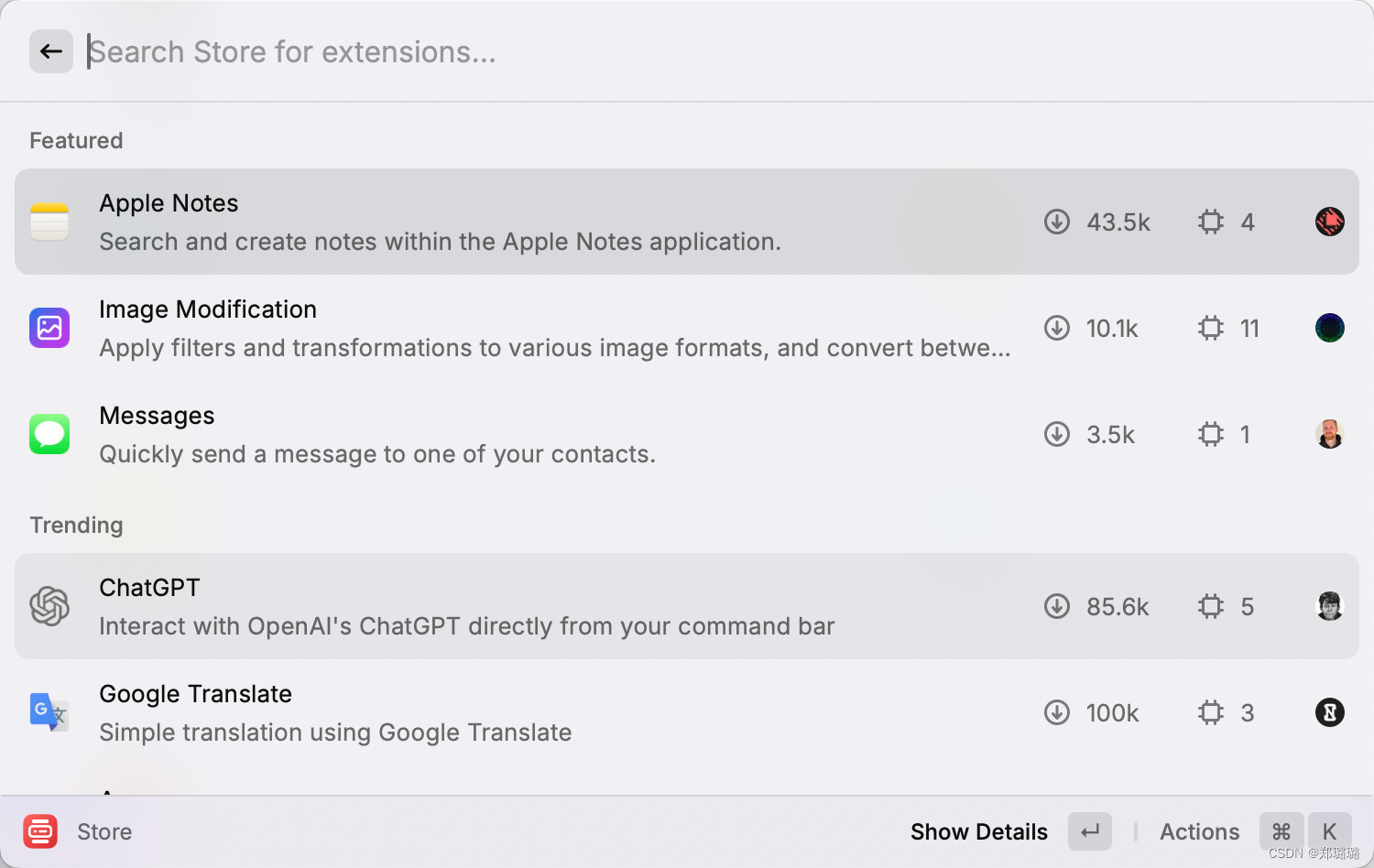
Task: Click the download icon in Image Modification row
Action: [x=1057, y=328]
